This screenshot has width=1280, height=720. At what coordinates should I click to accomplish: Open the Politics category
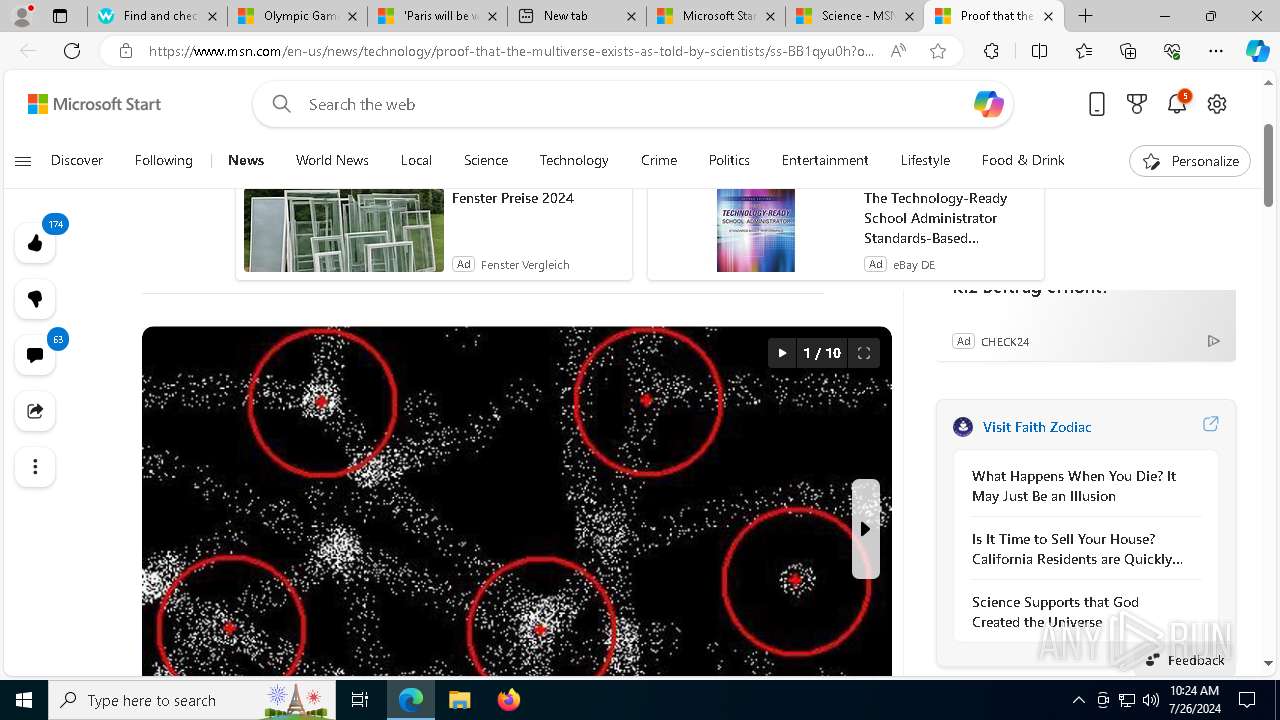tap(729, 160)
